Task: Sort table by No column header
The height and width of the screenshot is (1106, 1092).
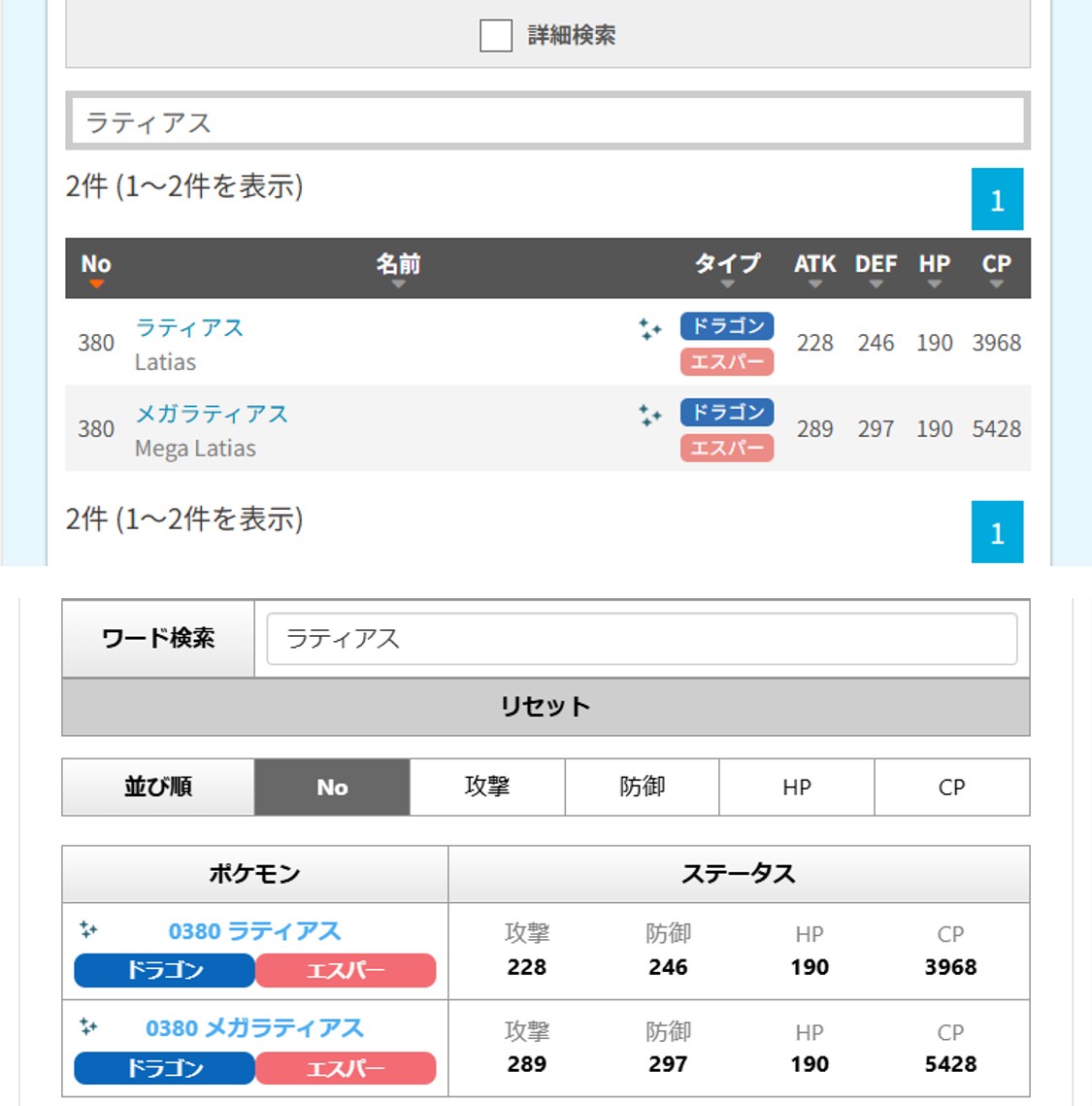Action: [95, 267]
